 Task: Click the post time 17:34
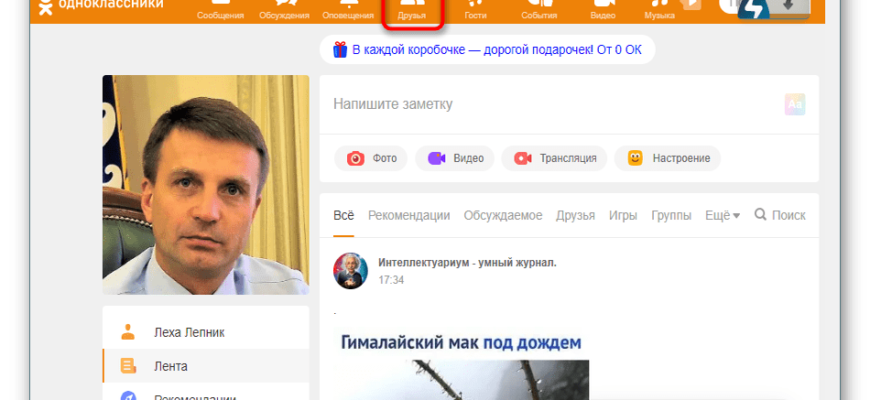(391, 280)
